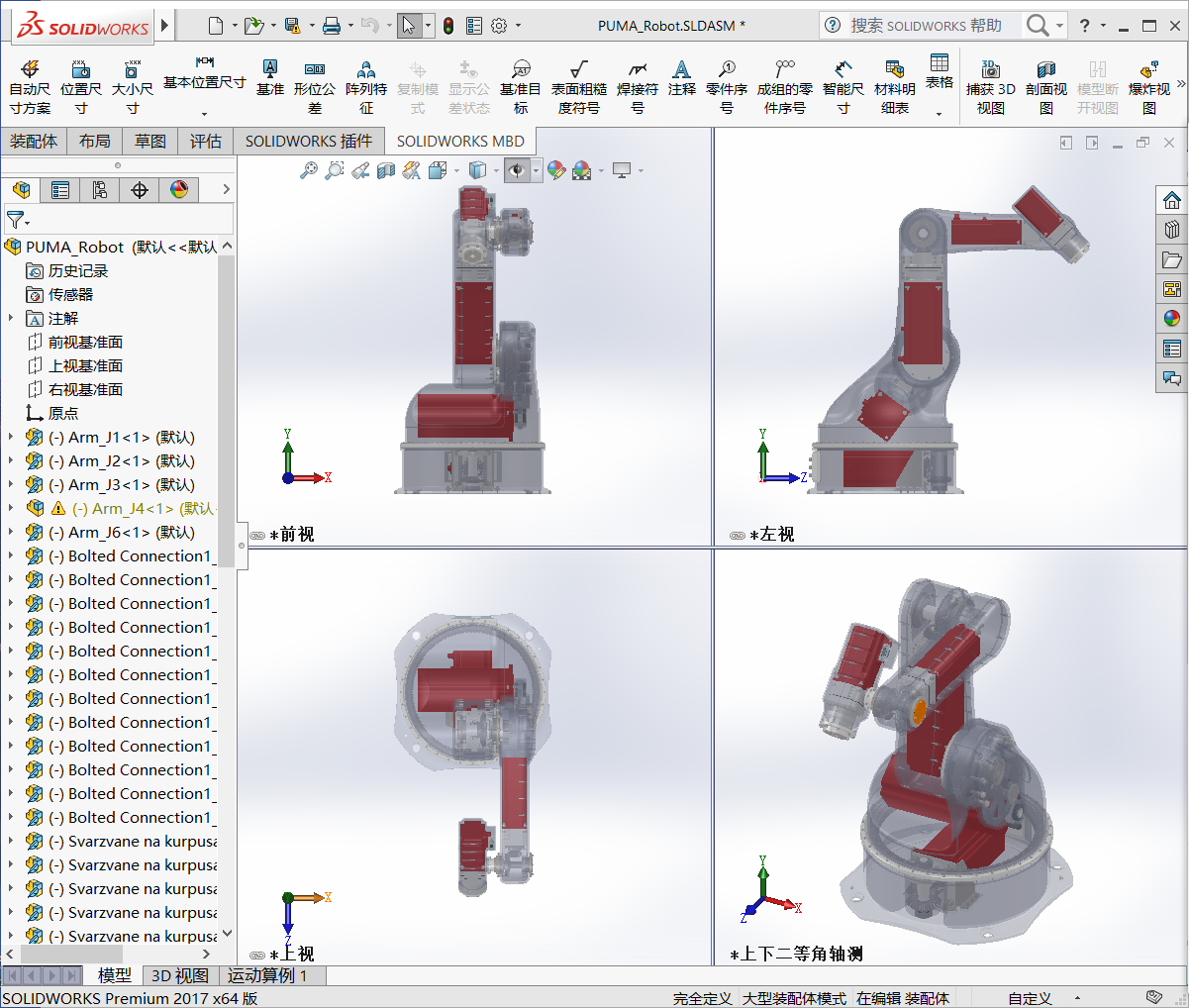This screenshot has height=1008, width=1189.
Task: Click the New document icon
Action: [216, 26]
